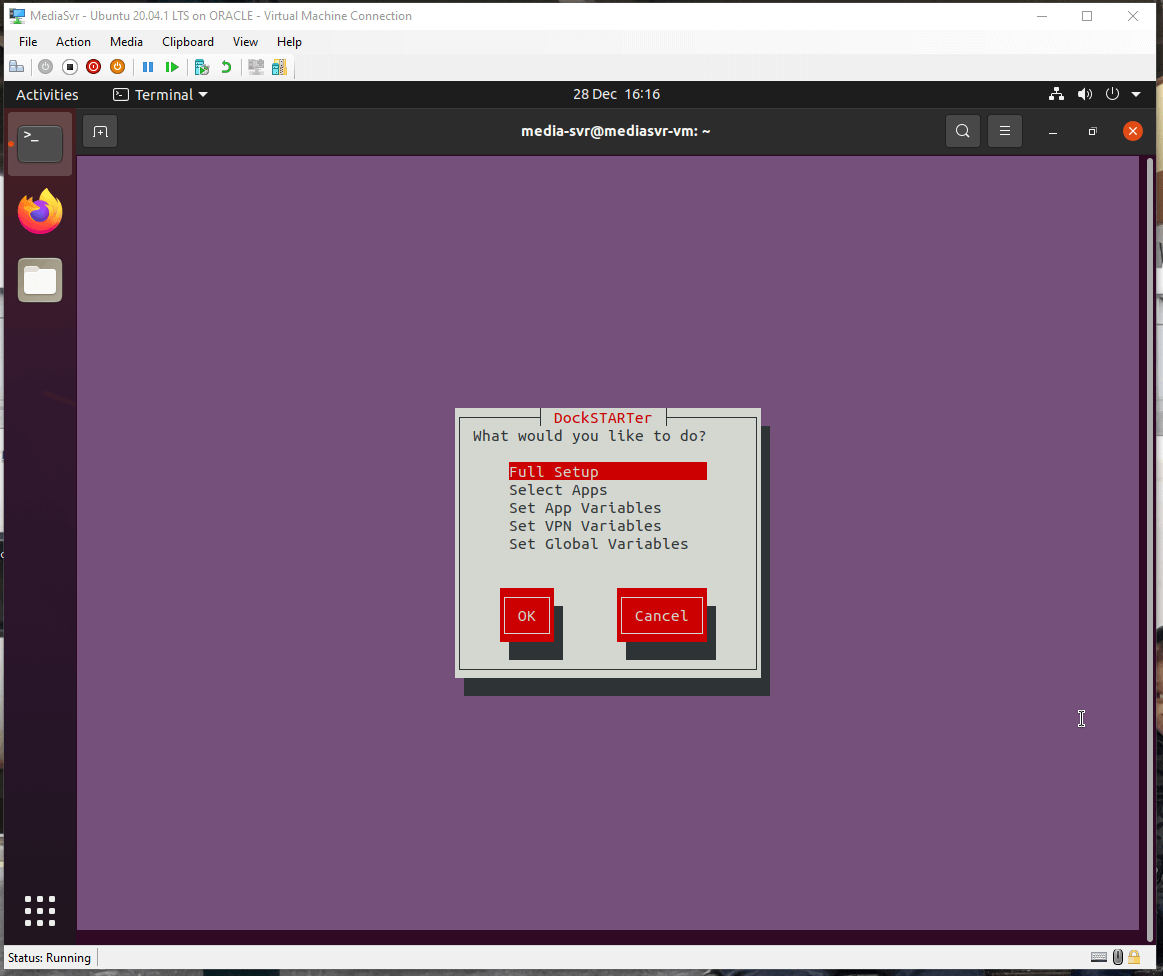The height and width of the screenshot is (976, 1163).
Task: Expand the system menu arrow in top bar
Action: pyautogui.click(x=1136, y=94)
